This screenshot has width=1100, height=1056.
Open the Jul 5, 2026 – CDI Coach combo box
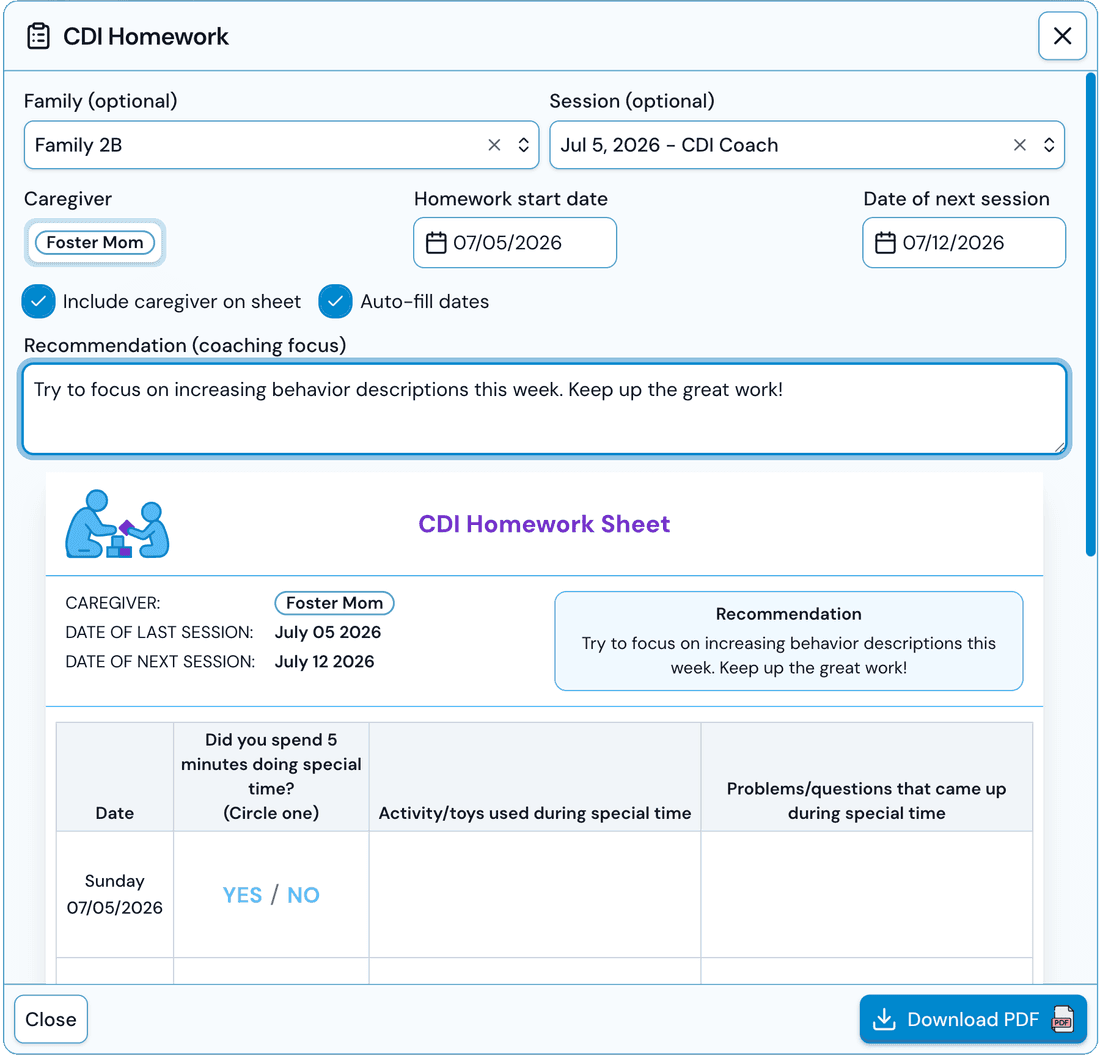pos(807,145)
